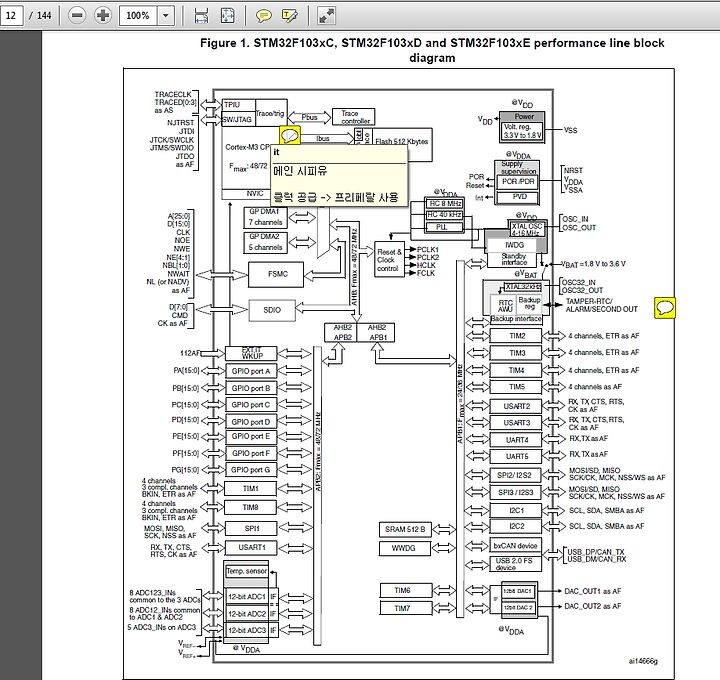
Task: Click the page number field showing 12
Action: pyautogui.click(x=11, y=16)
